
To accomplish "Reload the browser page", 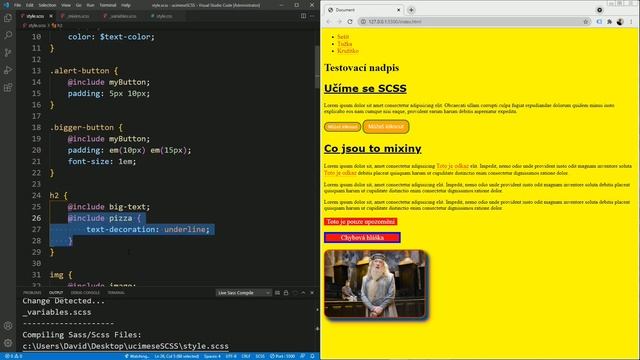I will point(350,22).
